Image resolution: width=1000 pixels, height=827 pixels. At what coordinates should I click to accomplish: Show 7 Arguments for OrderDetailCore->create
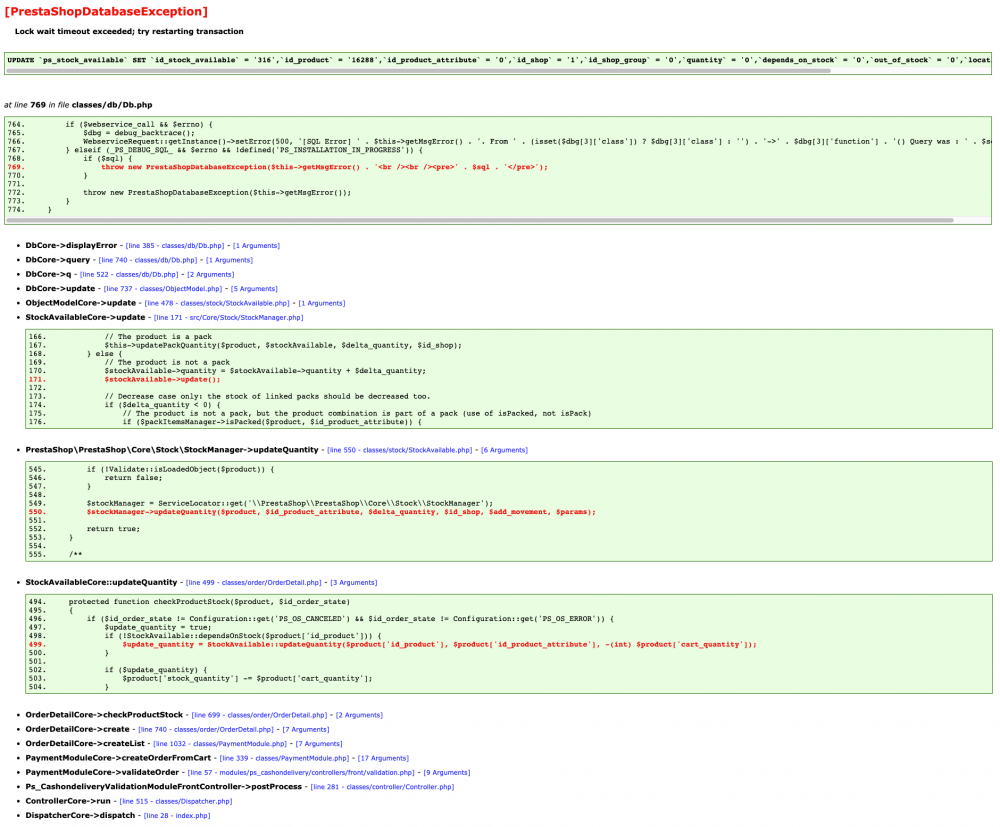click(x=305, y=728)
